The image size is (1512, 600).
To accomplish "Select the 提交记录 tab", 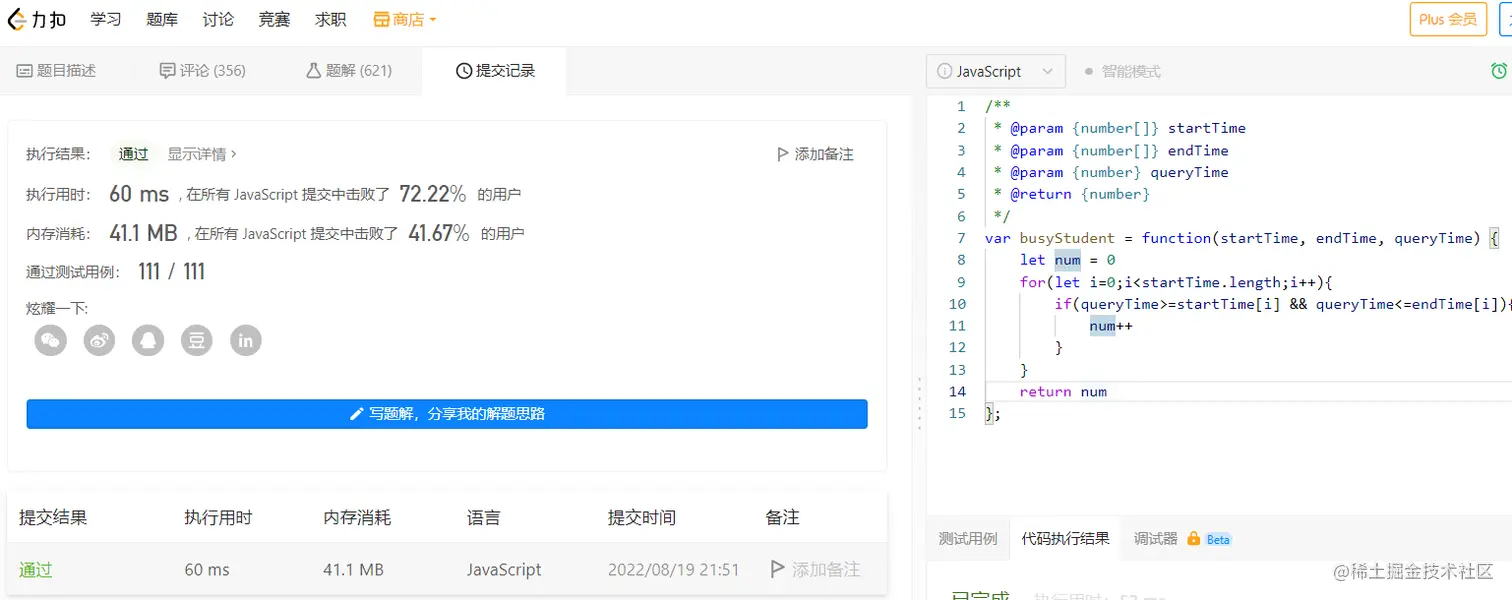I will pos(495,71).
